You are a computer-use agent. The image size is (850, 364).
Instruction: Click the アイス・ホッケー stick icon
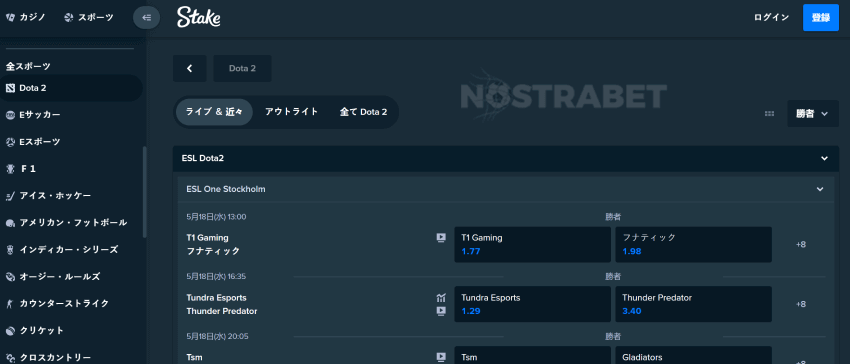(10, 196)
